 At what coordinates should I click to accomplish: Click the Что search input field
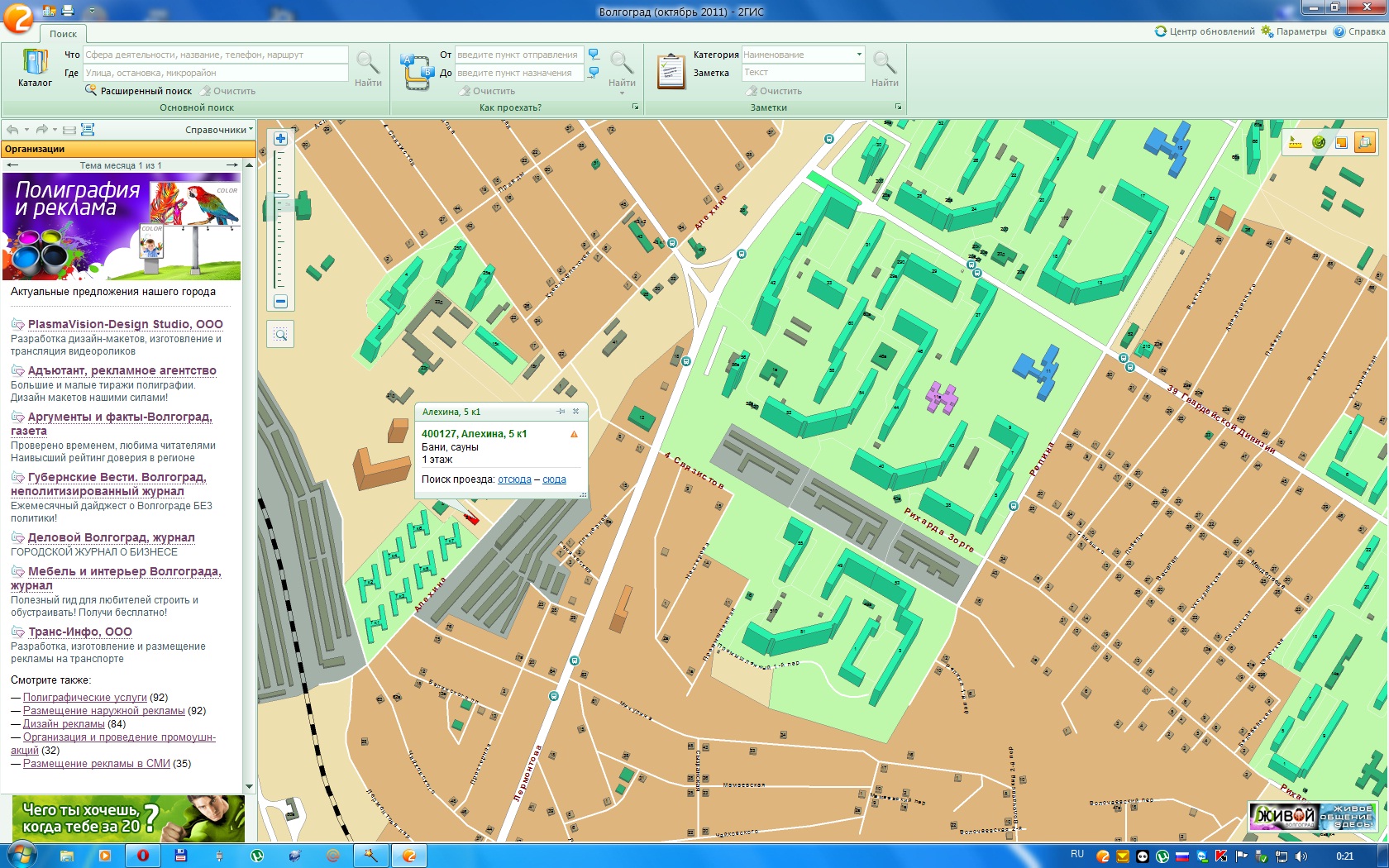(215, 55)
